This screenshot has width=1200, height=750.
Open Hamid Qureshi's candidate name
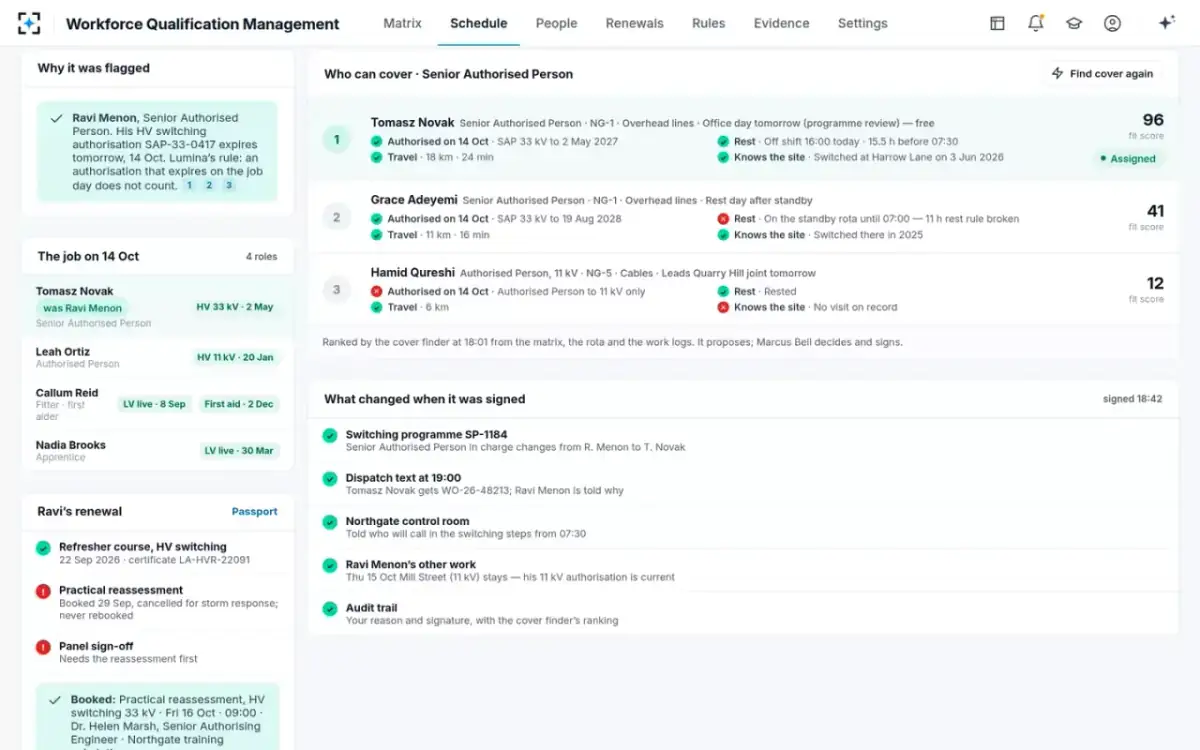(412, 272)
